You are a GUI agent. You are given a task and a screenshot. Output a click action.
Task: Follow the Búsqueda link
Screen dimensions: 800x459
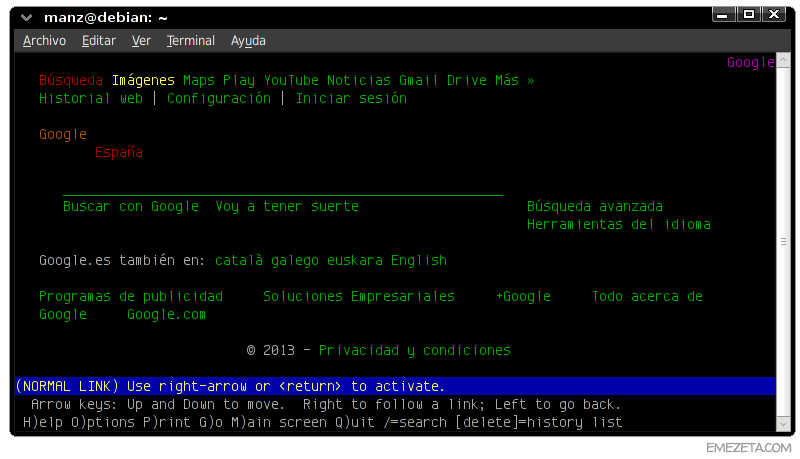[x=71, y=81]
